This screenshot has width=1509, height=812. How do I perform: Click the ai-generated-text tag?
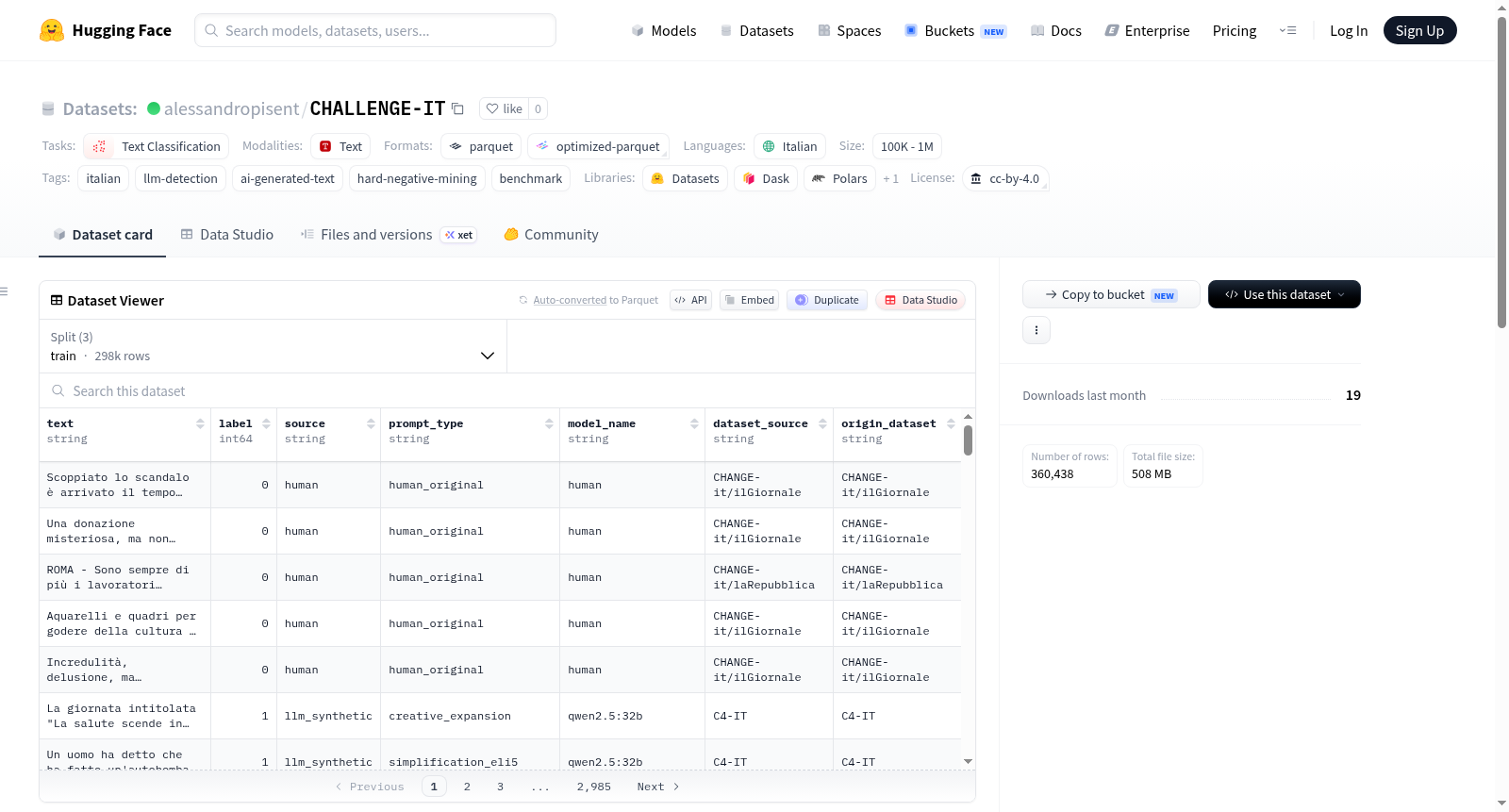coord(288,178)
